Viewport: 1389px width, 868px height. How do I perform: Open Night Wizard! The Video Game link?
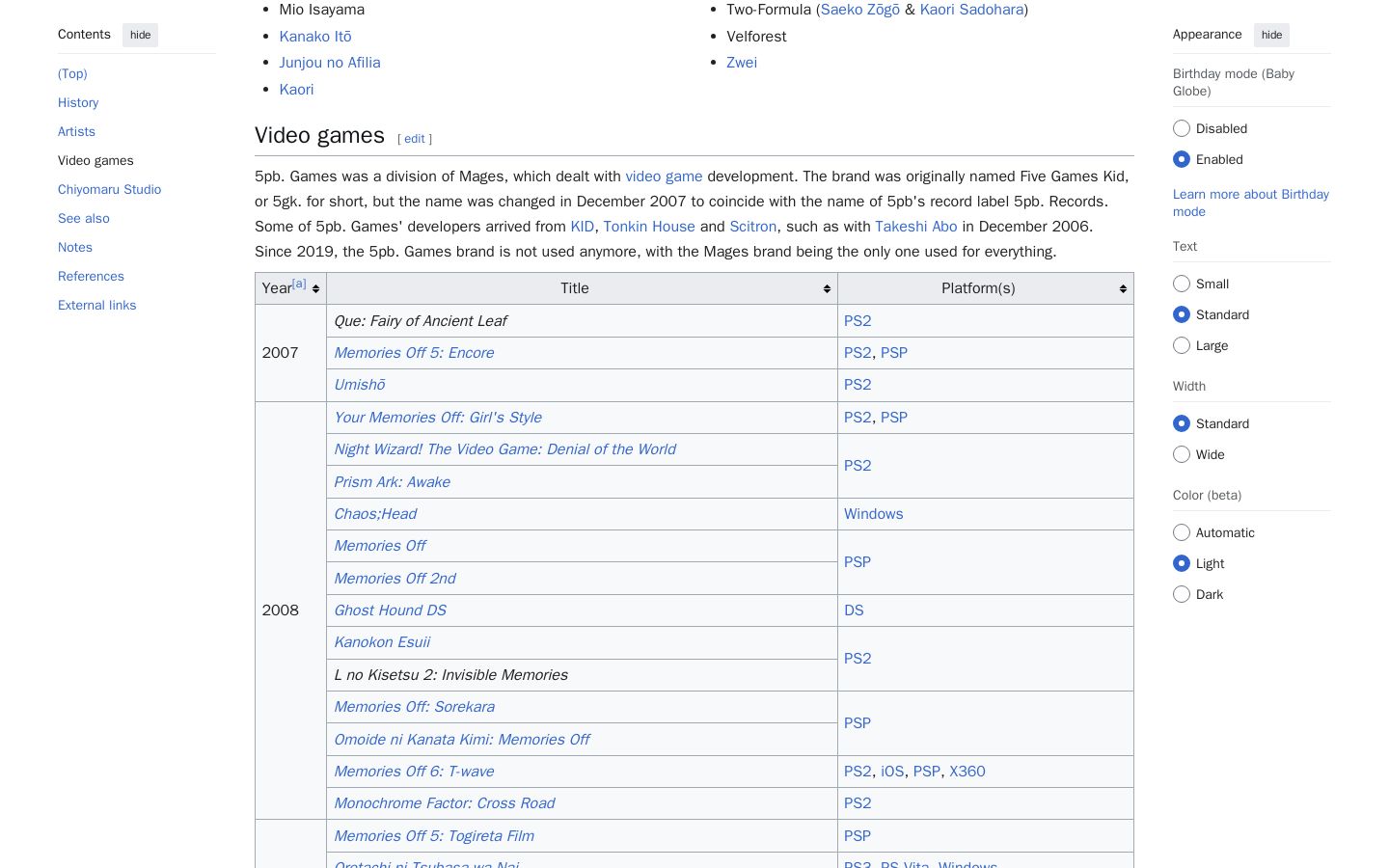click(x=504, y=449)
